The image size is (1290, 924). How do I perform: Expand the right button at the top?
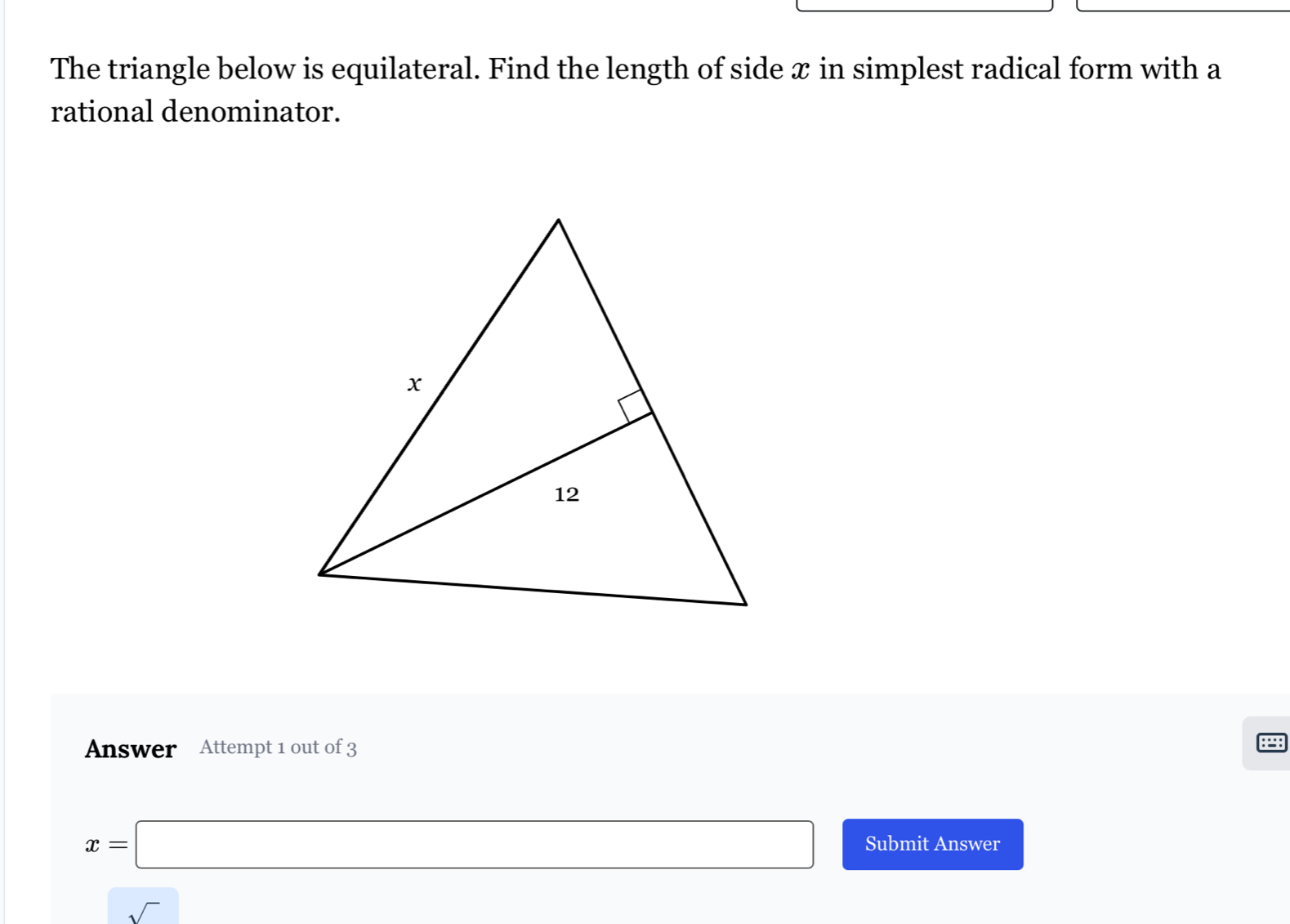(1183, 4)
